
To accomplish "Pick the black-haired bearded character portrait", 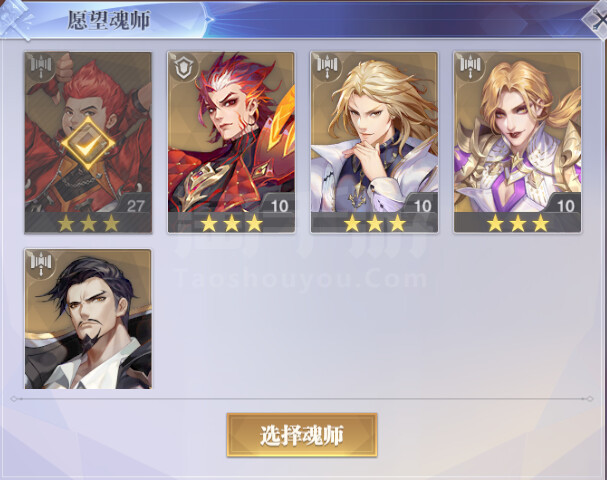I will [88, 319].
